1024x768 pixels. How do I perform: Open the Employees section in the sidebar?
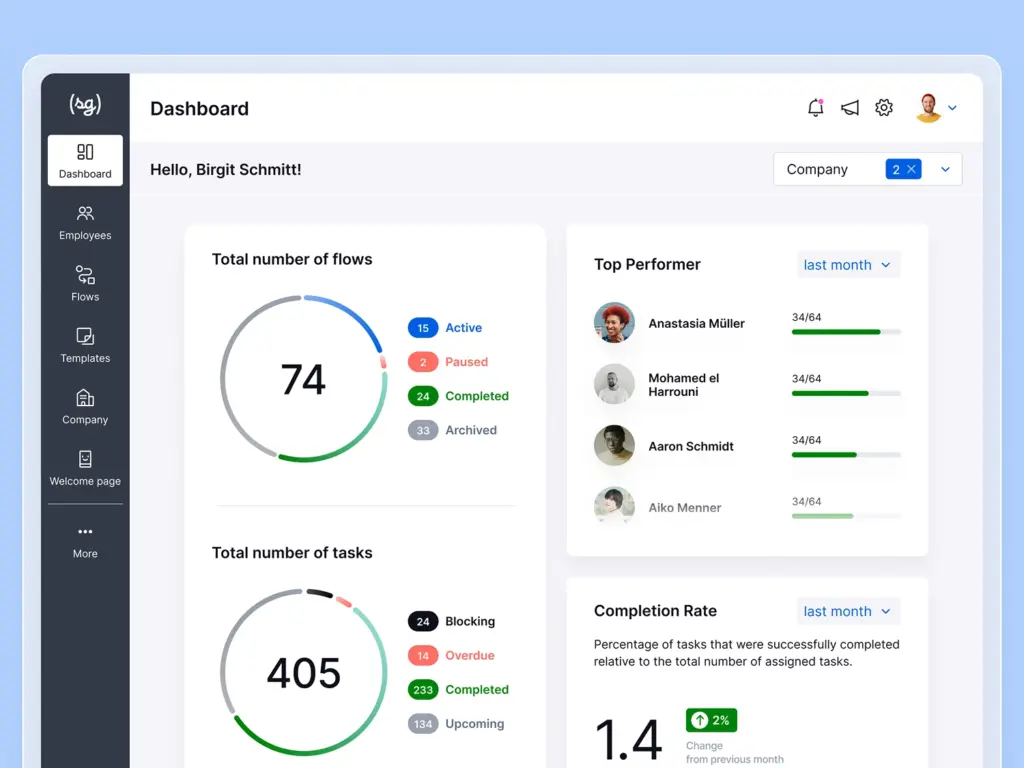(84, 222)
